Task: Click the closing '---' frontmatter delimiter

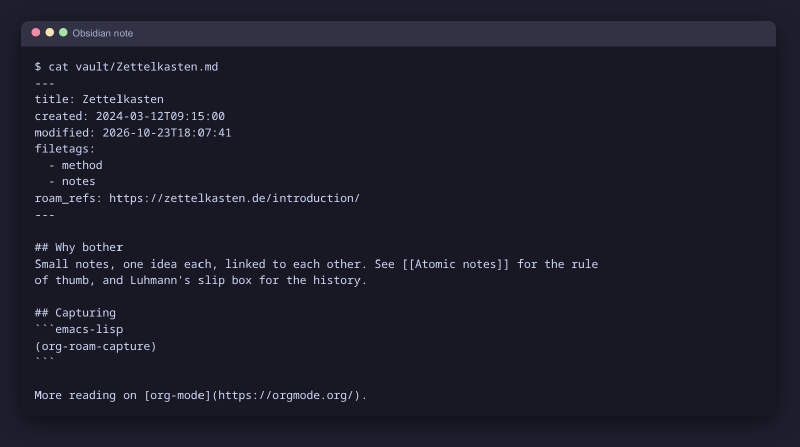Action: (x=44, y=215)
